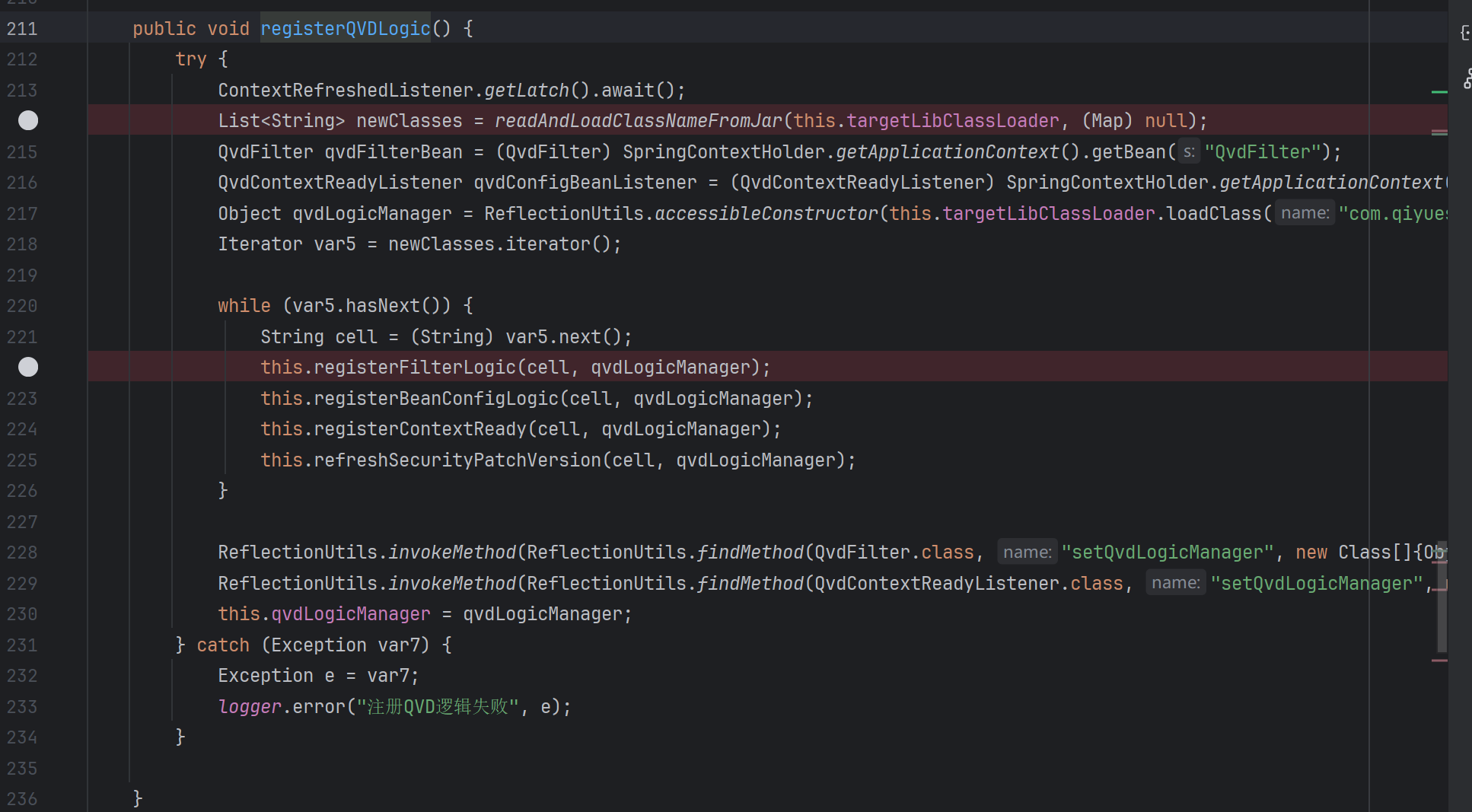Click the "s:" parameter hint before "QvdFilter"

point(1188,151)
